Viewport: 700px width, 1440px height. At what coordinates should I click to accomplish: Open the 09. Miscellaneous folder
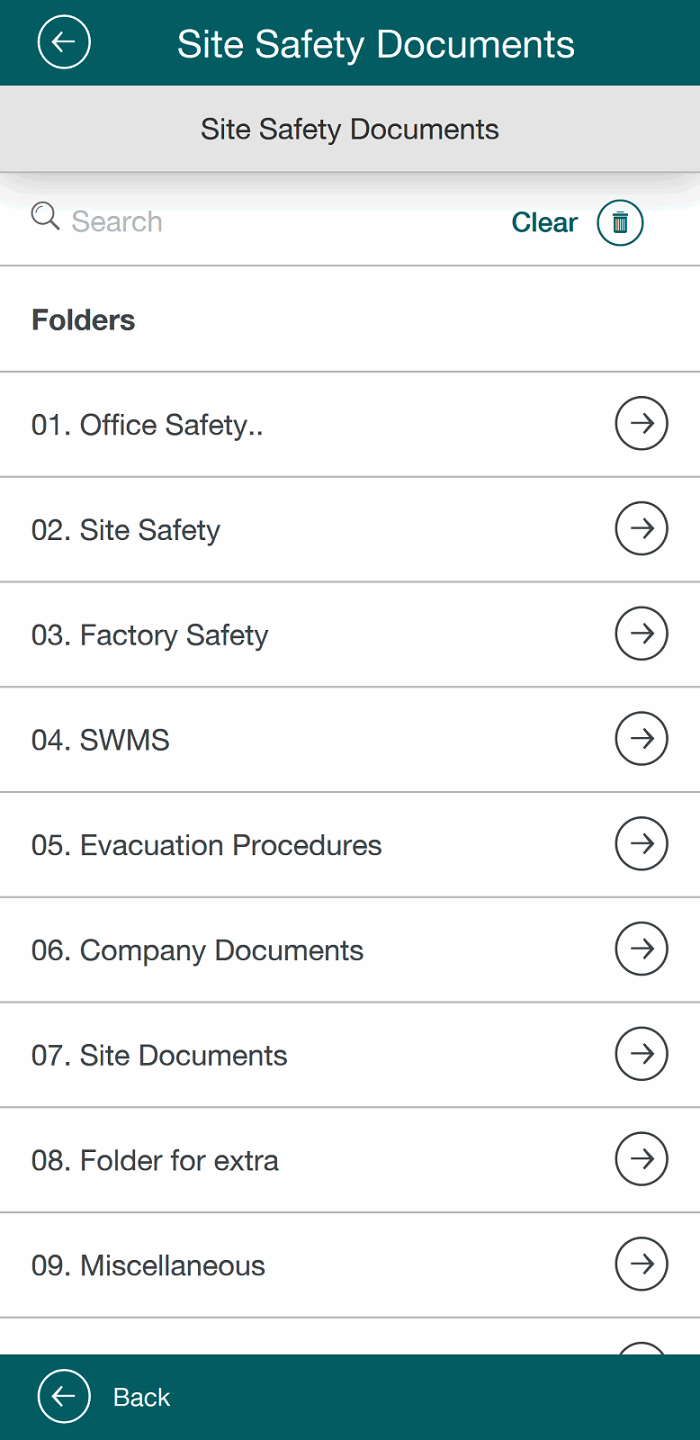pyautogui.click(x=148, y=1265)
